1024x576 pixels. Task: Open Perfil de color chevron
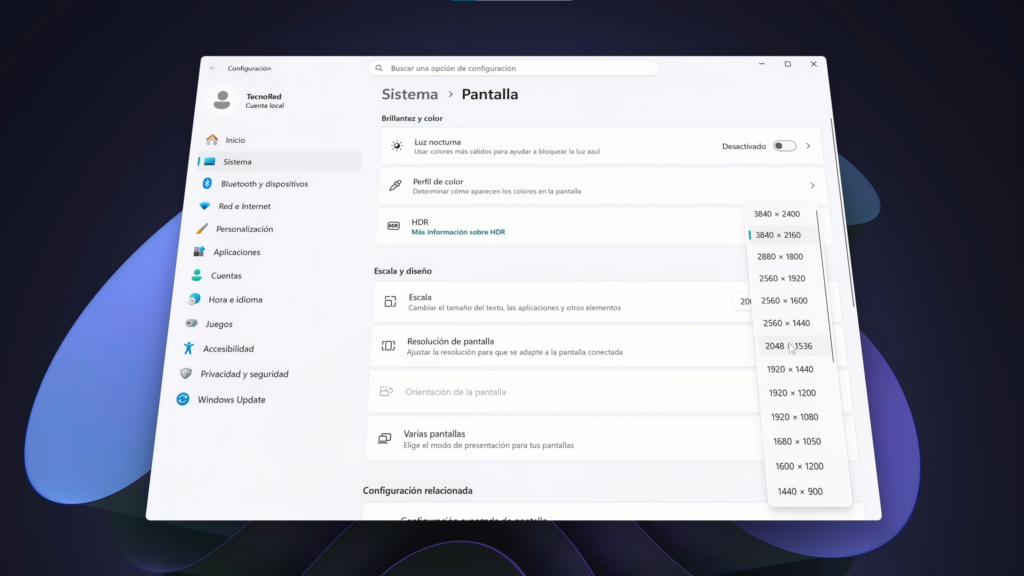click(x=812, y=186)
